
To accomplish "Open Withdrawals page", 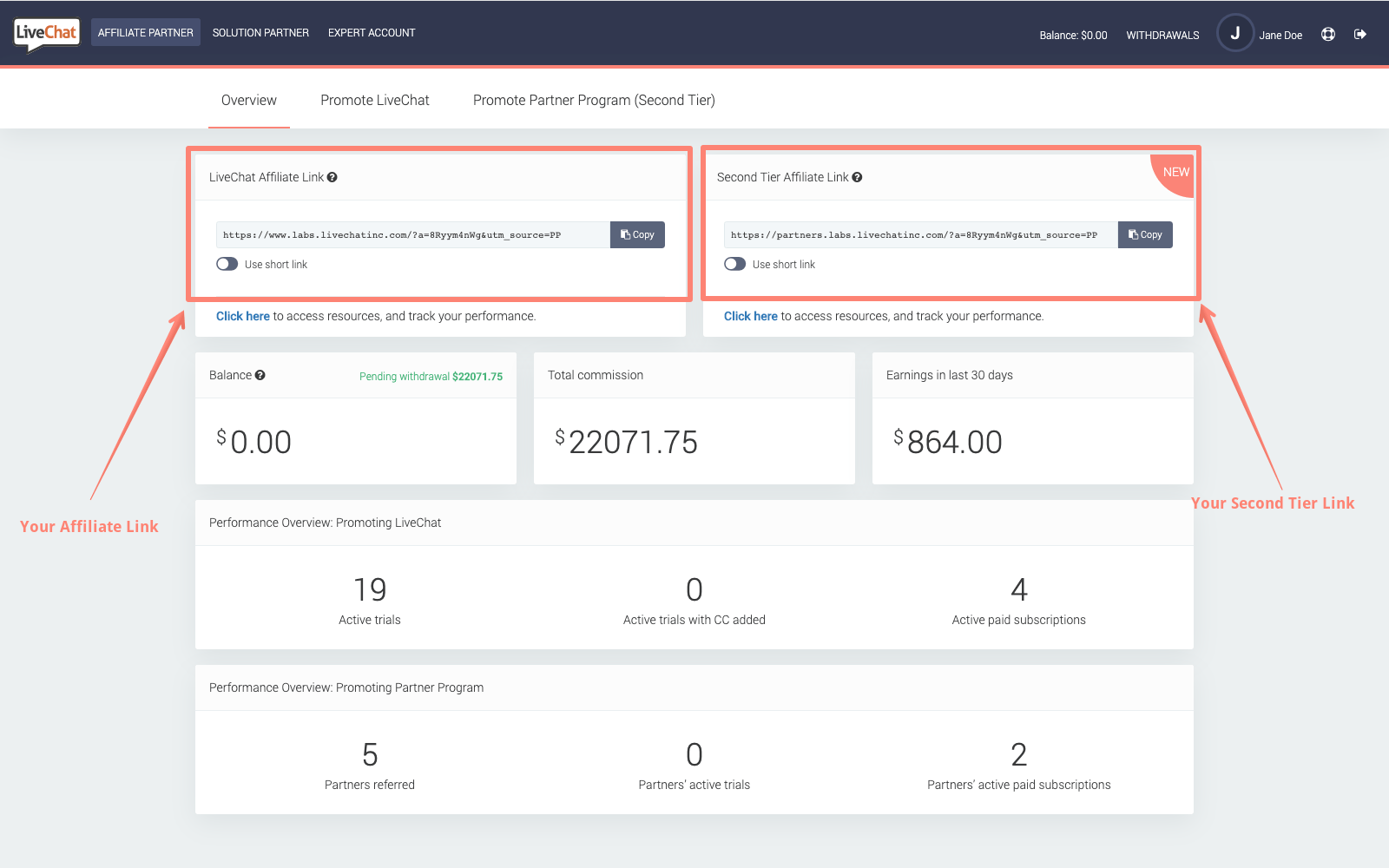I will pyautogui.click(x=1162, y=36).
